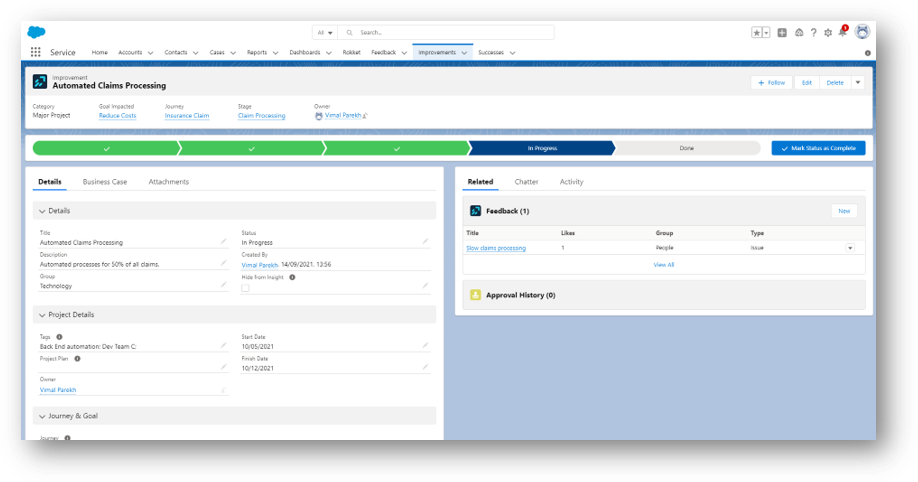Screen dimensions: 918x482
Task: Edit the Group field pencil icon
Action: click(x=223, y=285)
